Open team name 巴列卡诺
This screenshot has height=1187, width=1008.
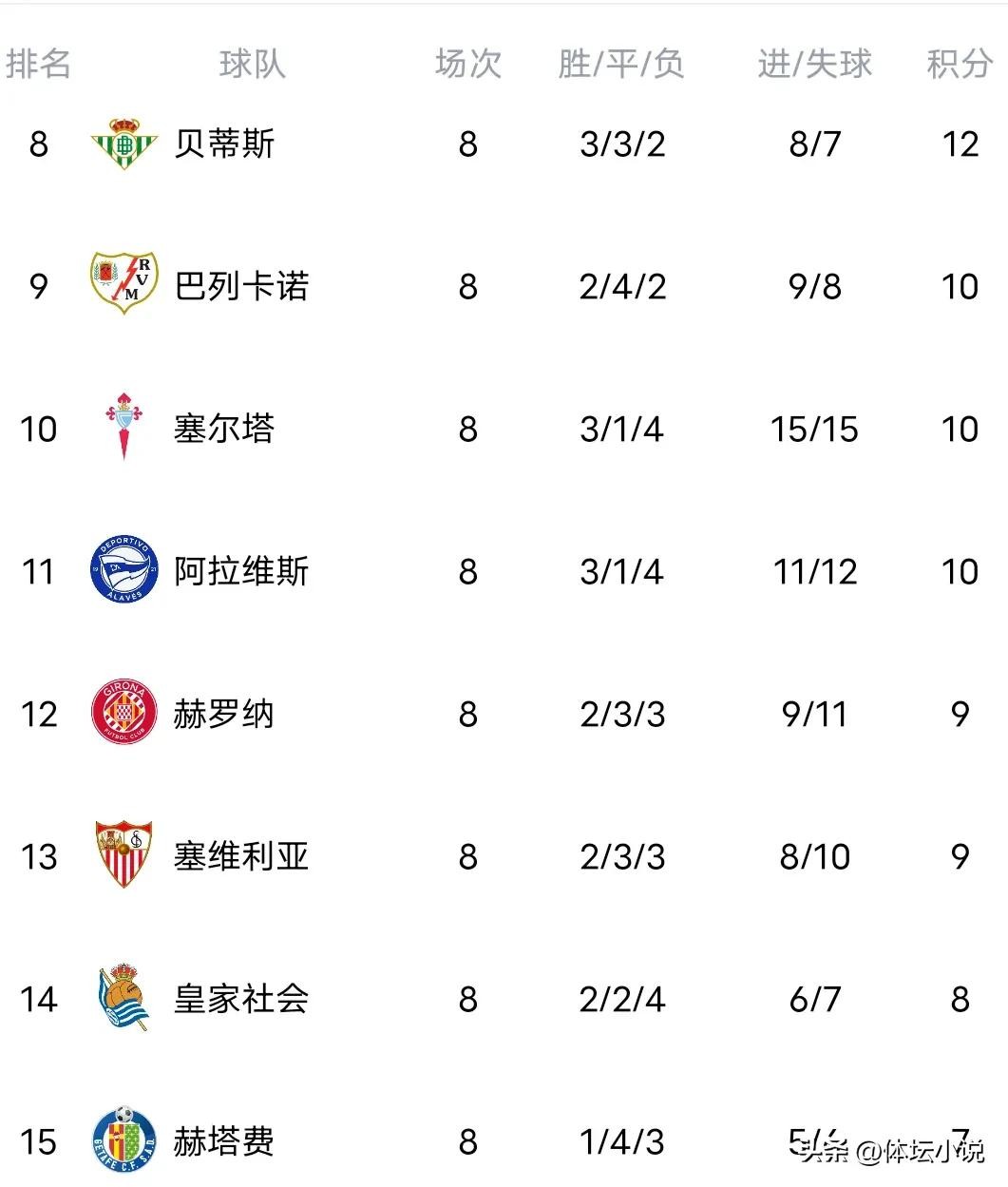(x=241, y=286)
